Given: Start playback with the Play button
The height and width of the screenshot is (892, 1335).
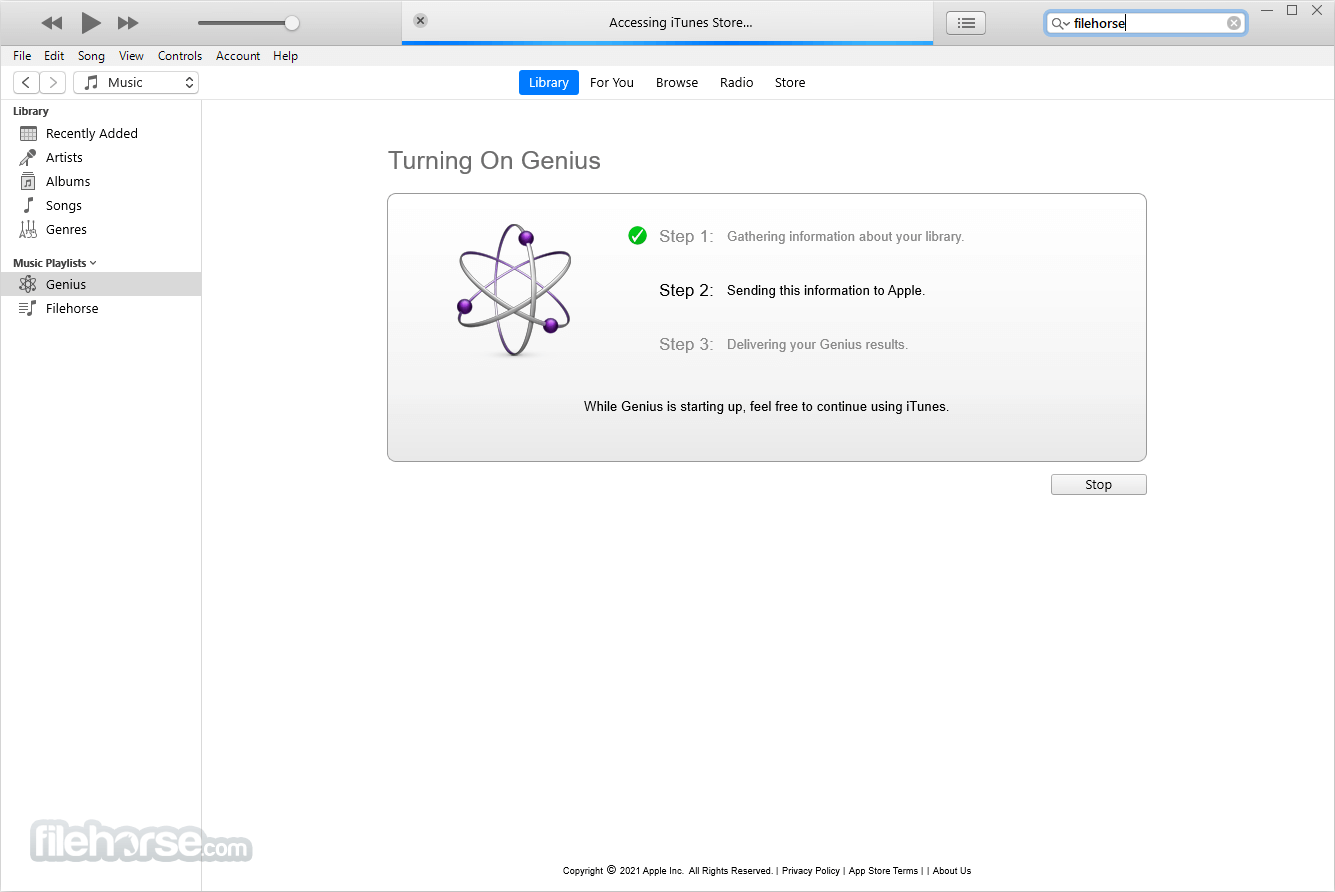Looking at the screenshot, I should (x=90, y=22).
